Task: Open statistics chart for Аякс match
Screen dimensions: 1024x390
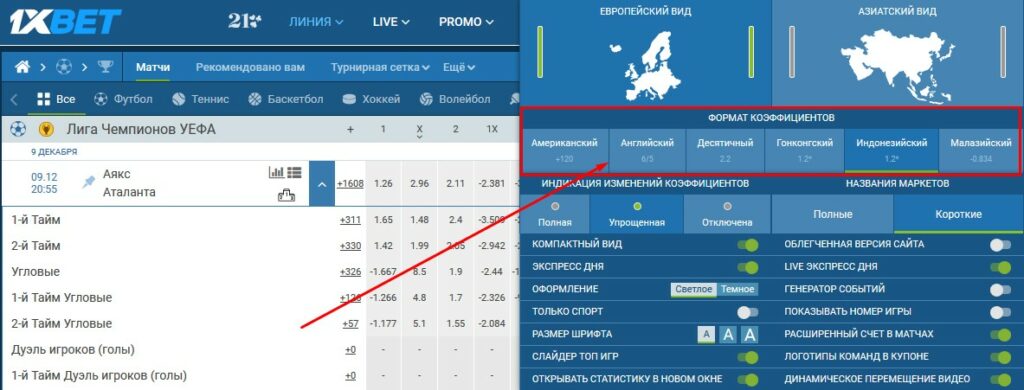Action: tap(276, 172)
